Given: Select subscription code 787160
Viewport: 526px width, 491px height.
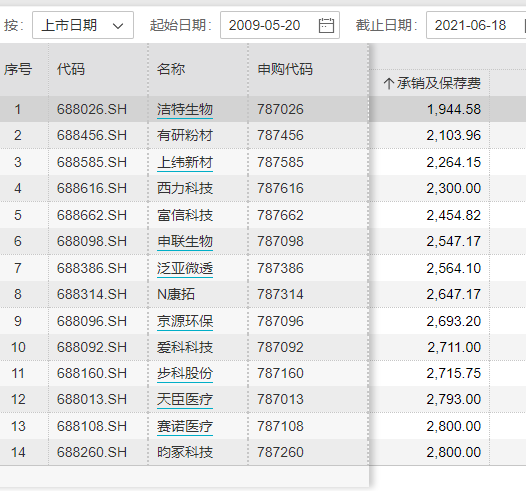Looking at the screenshot, I should [280, 373].
